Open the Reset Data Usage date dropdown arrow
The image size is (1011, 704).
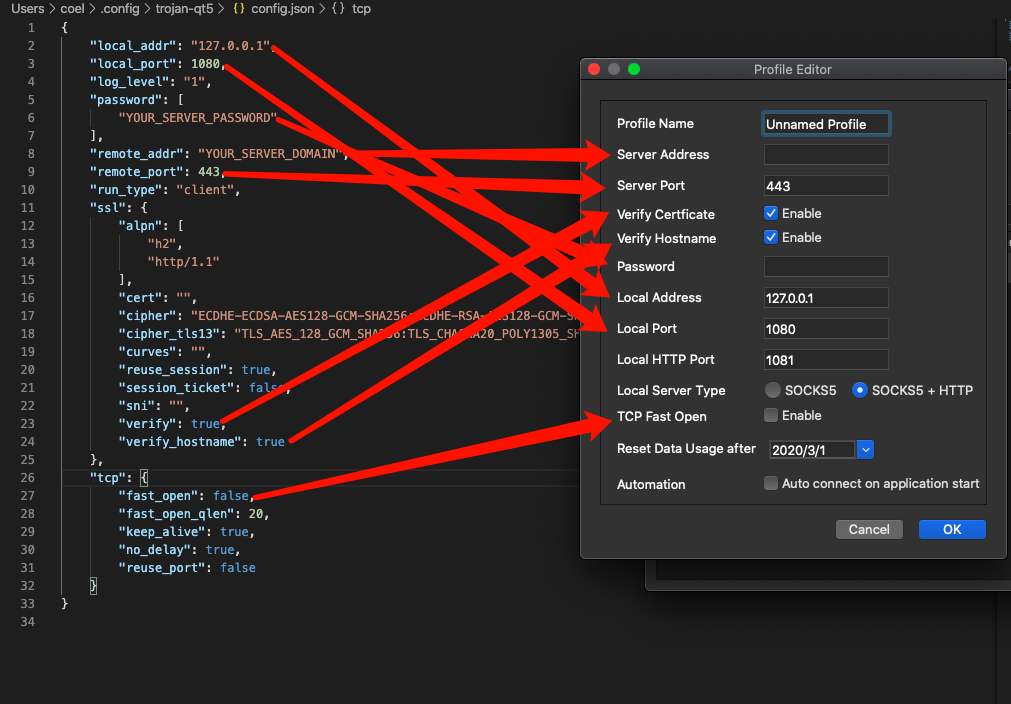click(865, 450)
